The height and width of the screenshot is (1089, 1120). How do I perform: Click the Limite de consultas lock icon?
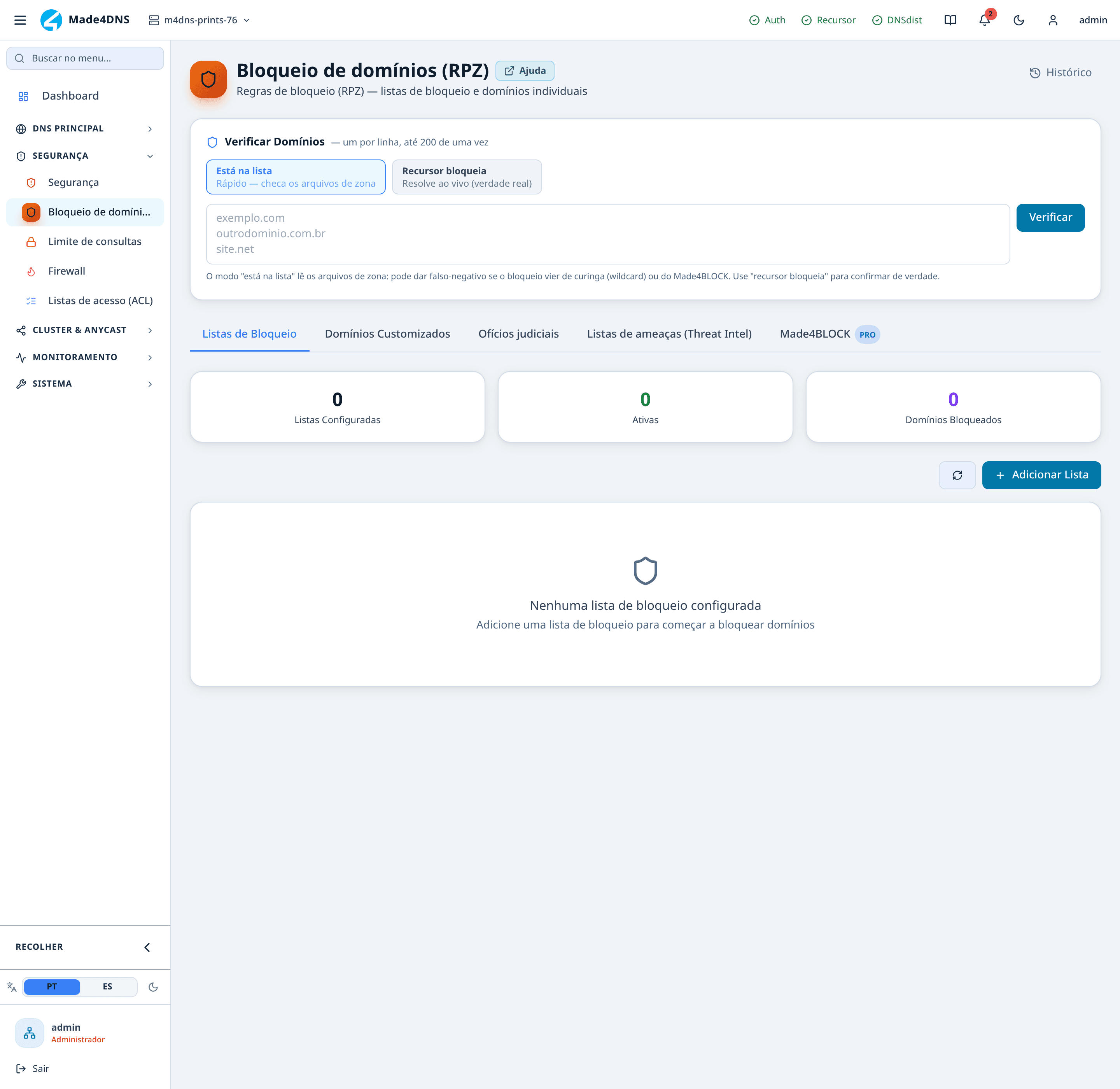(31, 242)
